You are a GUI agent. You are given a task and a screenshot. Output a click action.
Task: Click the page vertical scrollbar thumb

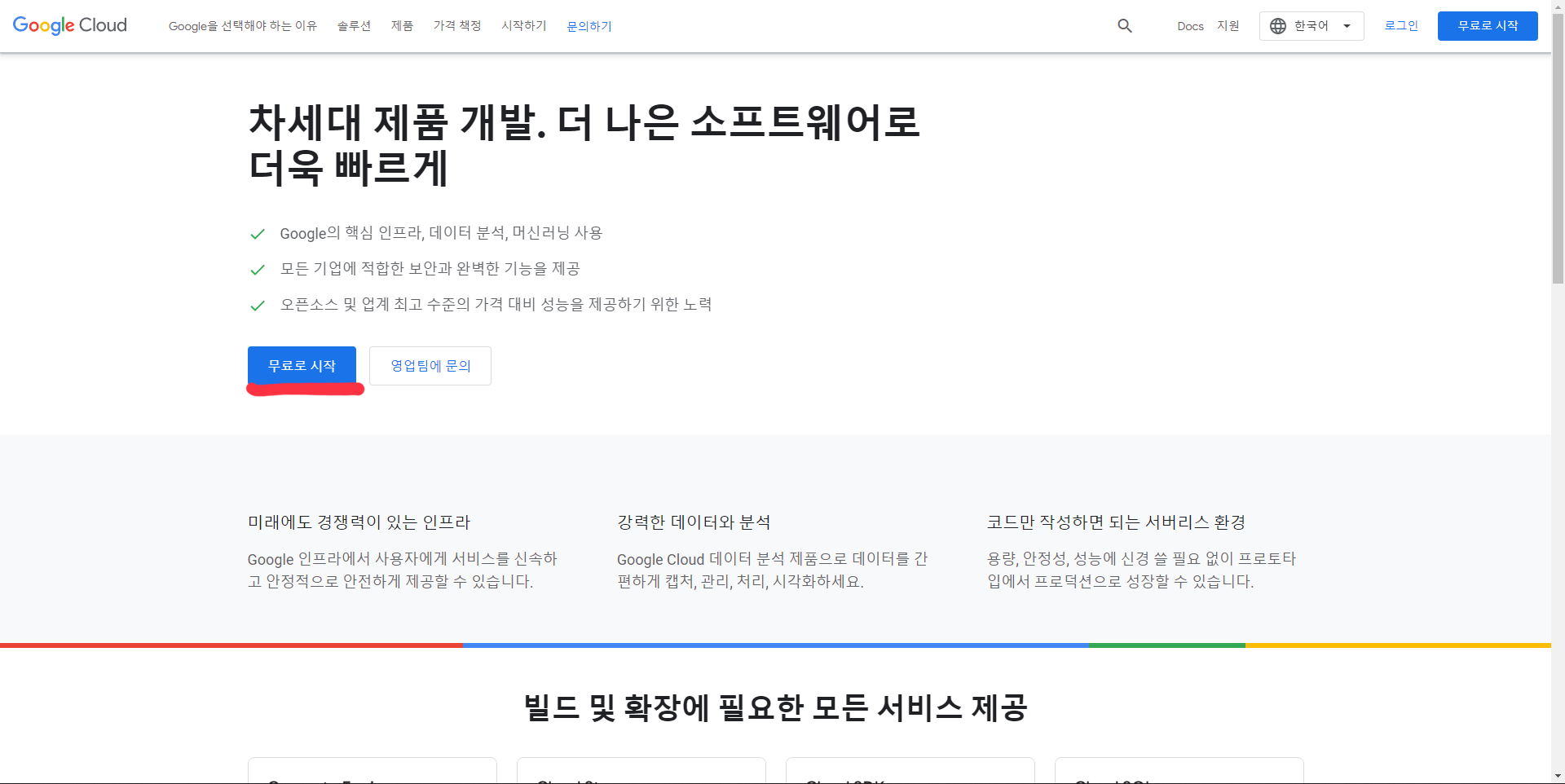(x=1558, y=148)
